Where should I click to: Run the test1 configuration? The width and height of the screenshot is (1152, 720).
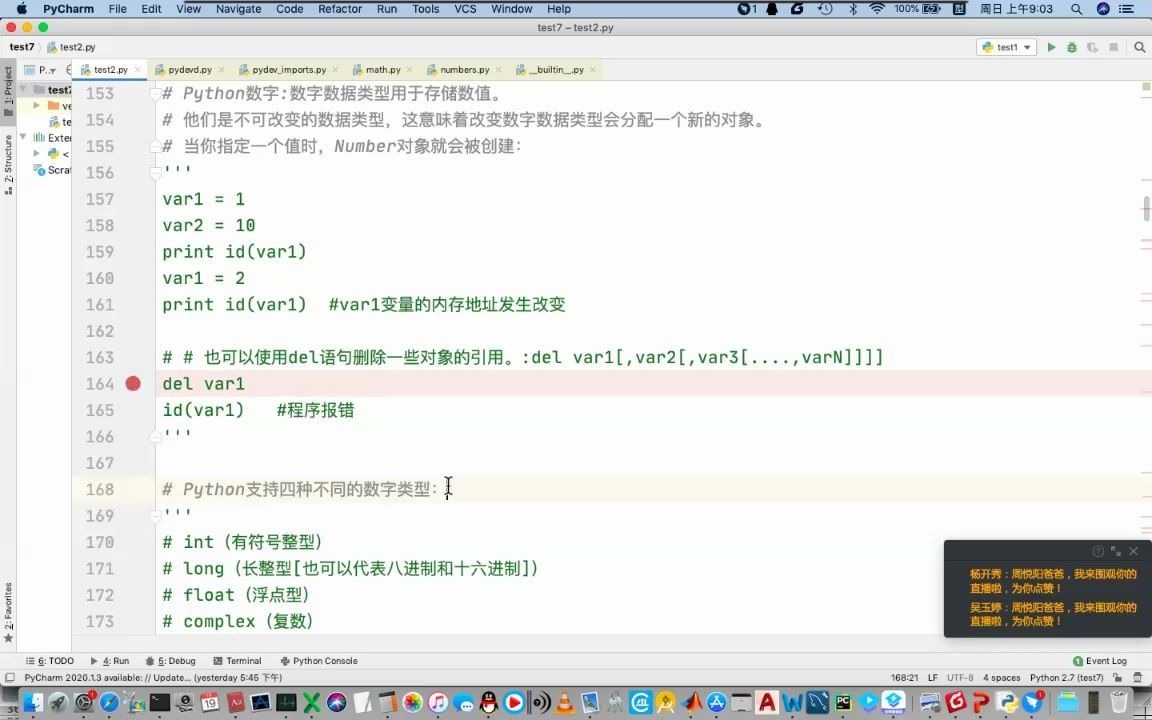[1051, 47]
